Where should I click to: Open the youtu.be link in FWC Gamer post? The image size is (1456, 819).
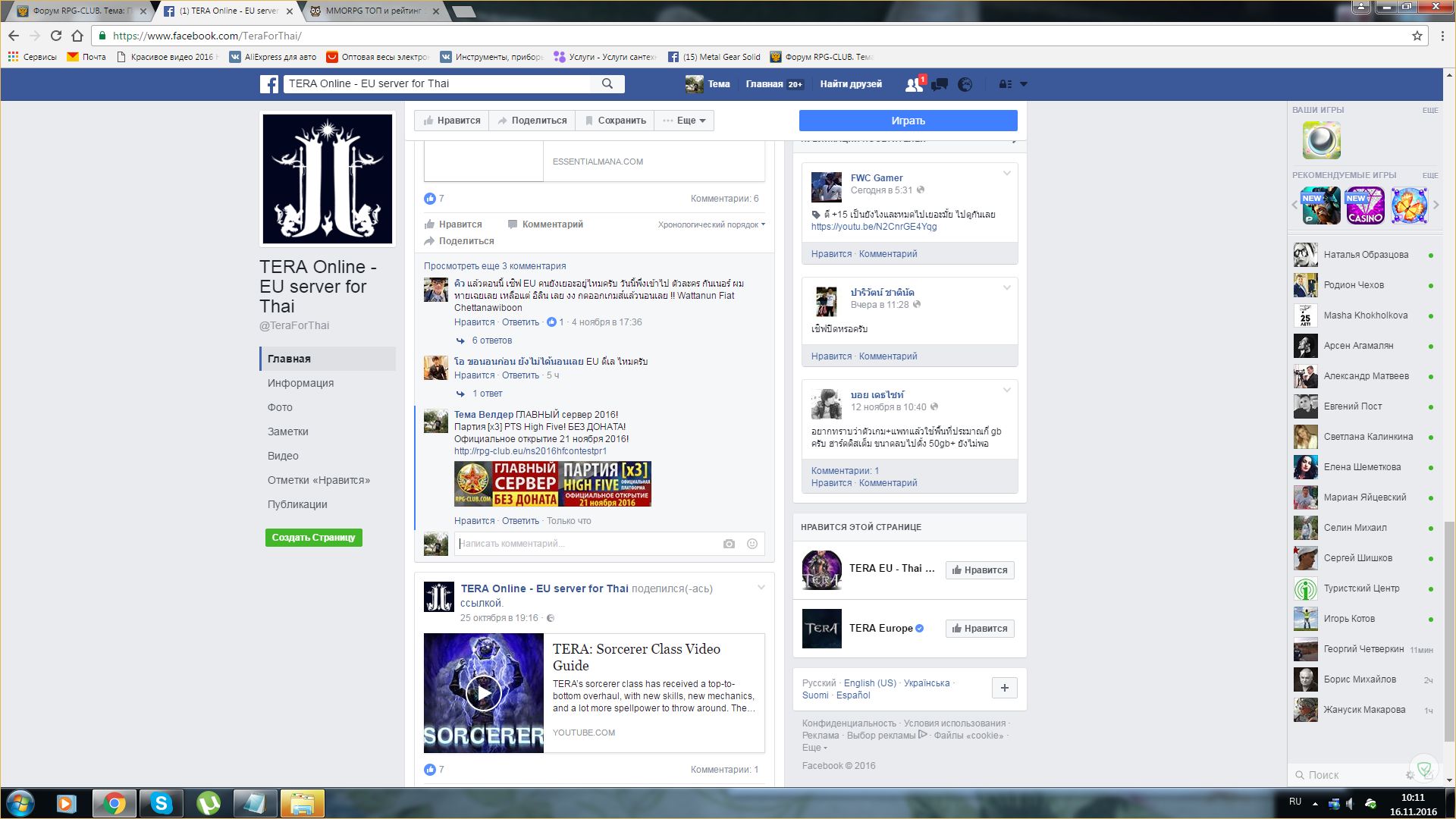874,227
